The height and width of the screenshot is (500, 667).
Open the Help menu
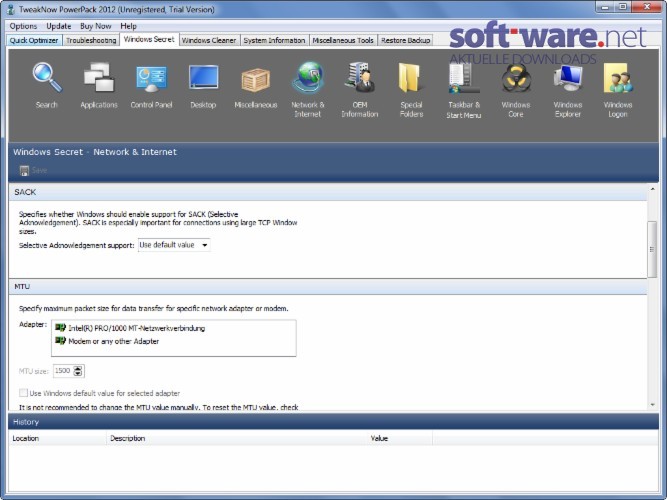[128, 26]
